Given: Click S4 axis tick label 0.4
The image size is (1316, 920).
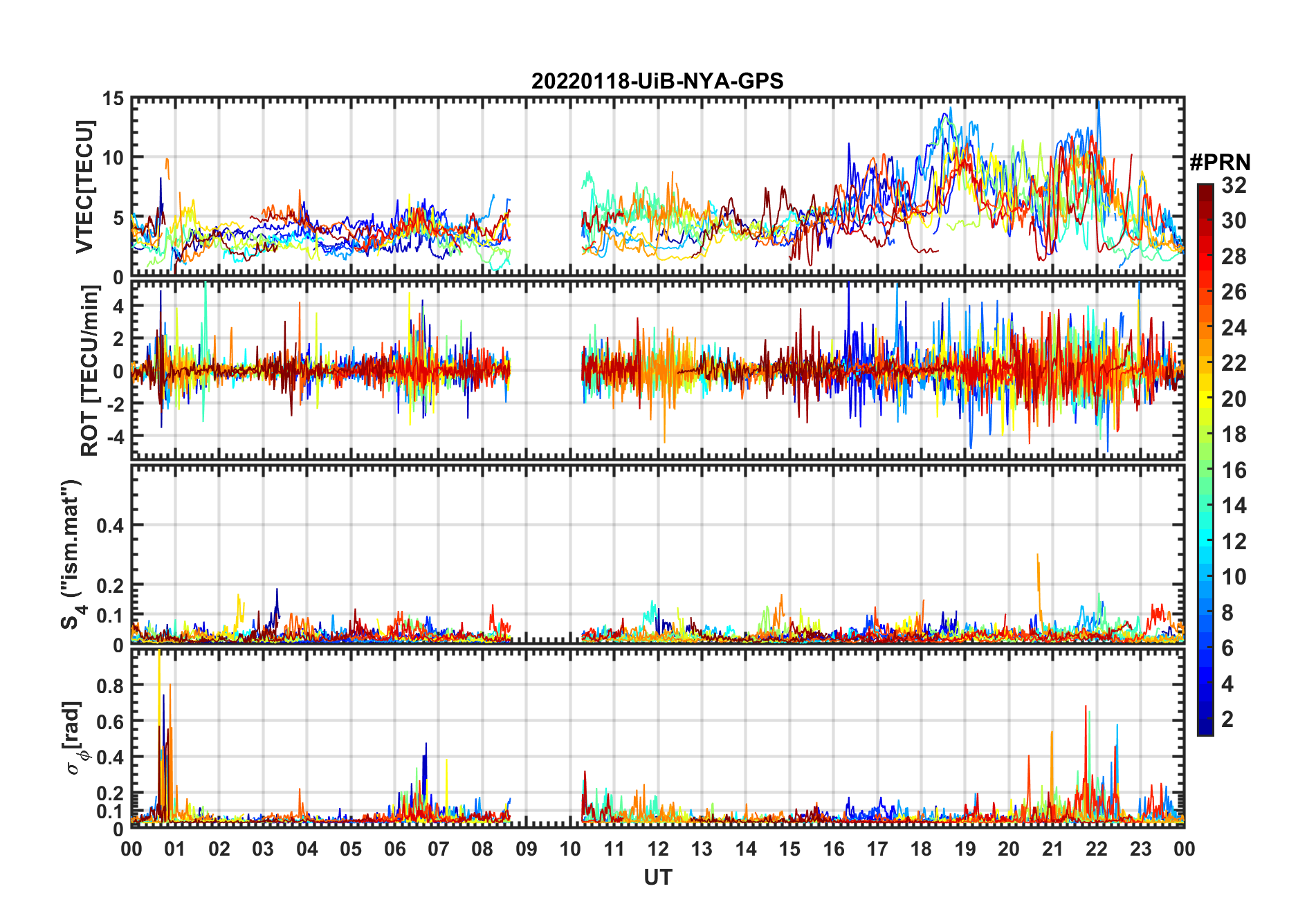Looking at the screenshot, I should click(x=110, y=526).
